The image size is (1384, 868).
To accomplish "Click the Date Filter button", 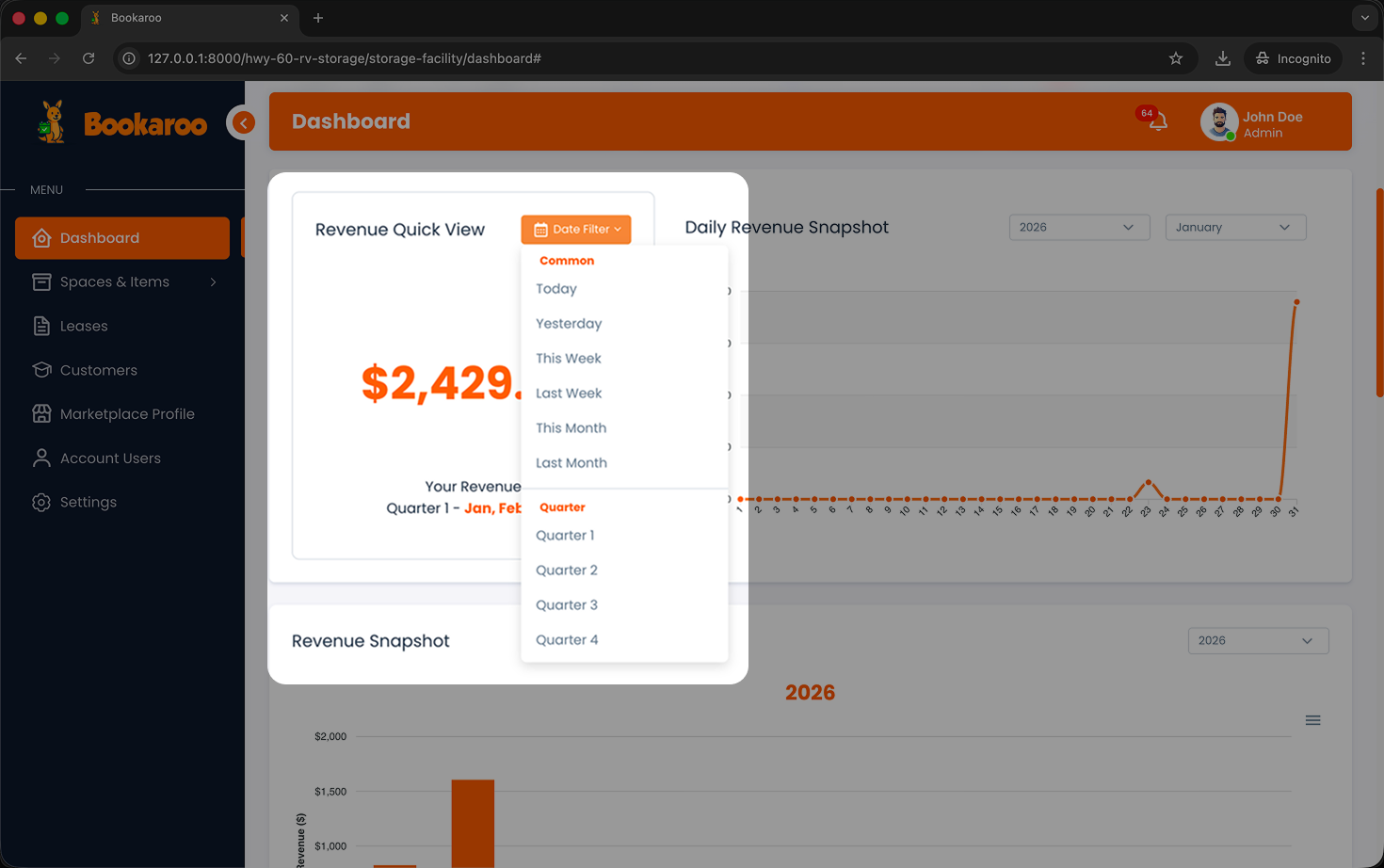I will coord(576,230).
